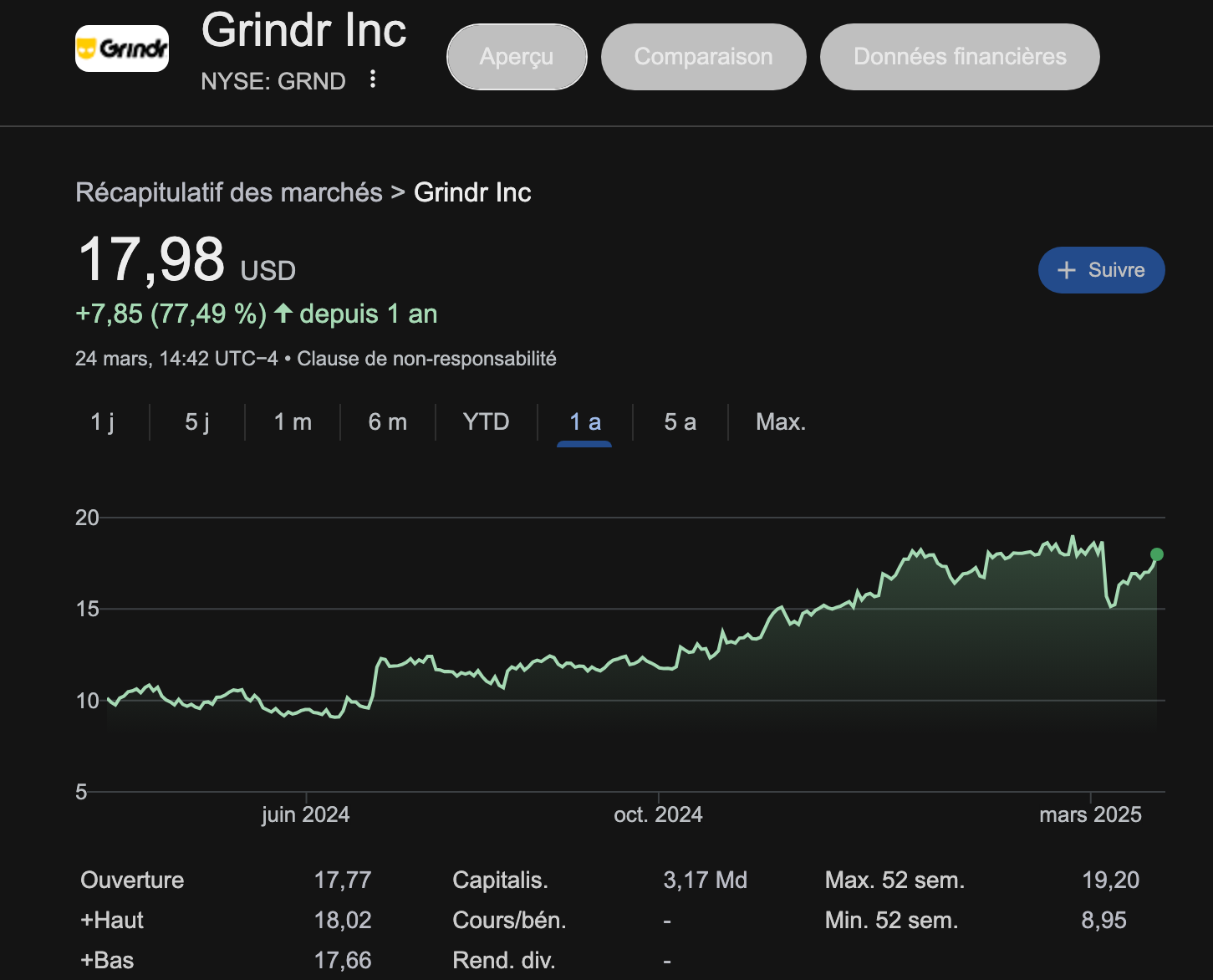
Task: Select the 5 a time range
Action: pos(680,422)
